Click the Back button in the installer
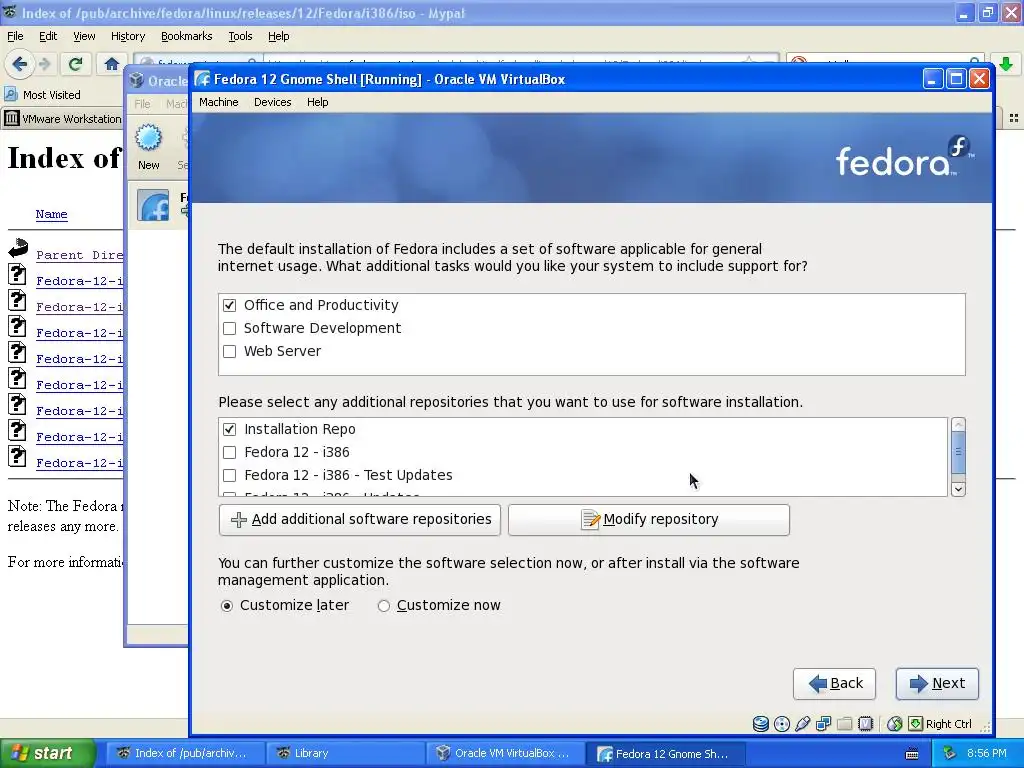This screenshot has height=768, width=1024. [834, 683]
